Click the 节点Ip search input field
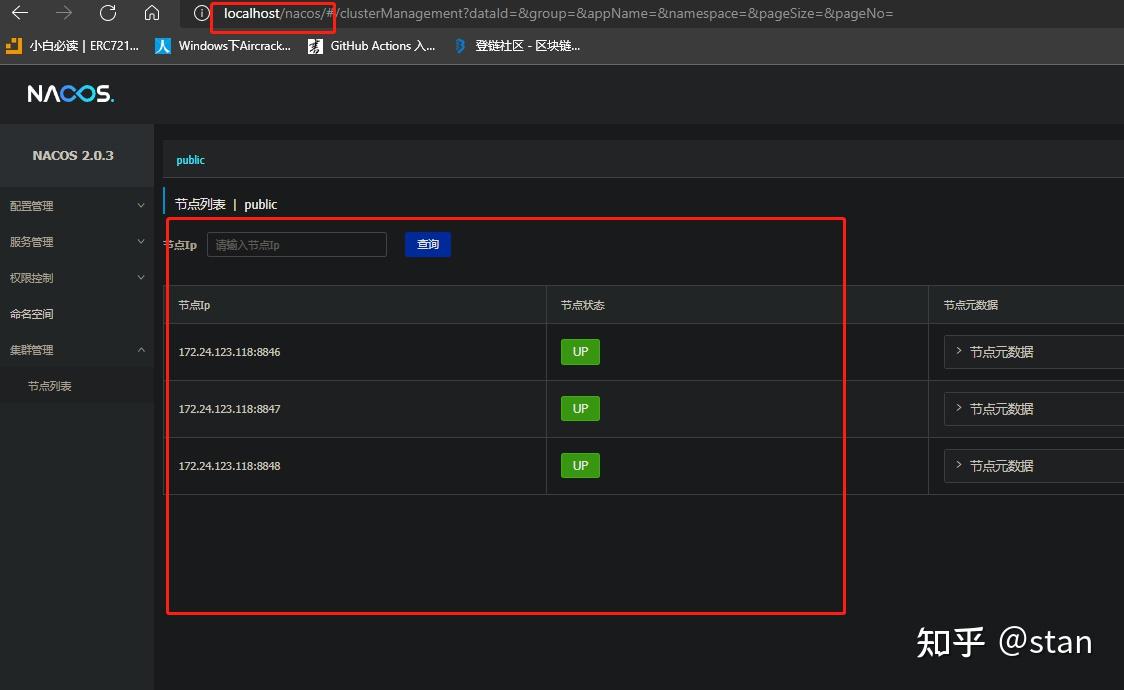 (x=296, y=244)
